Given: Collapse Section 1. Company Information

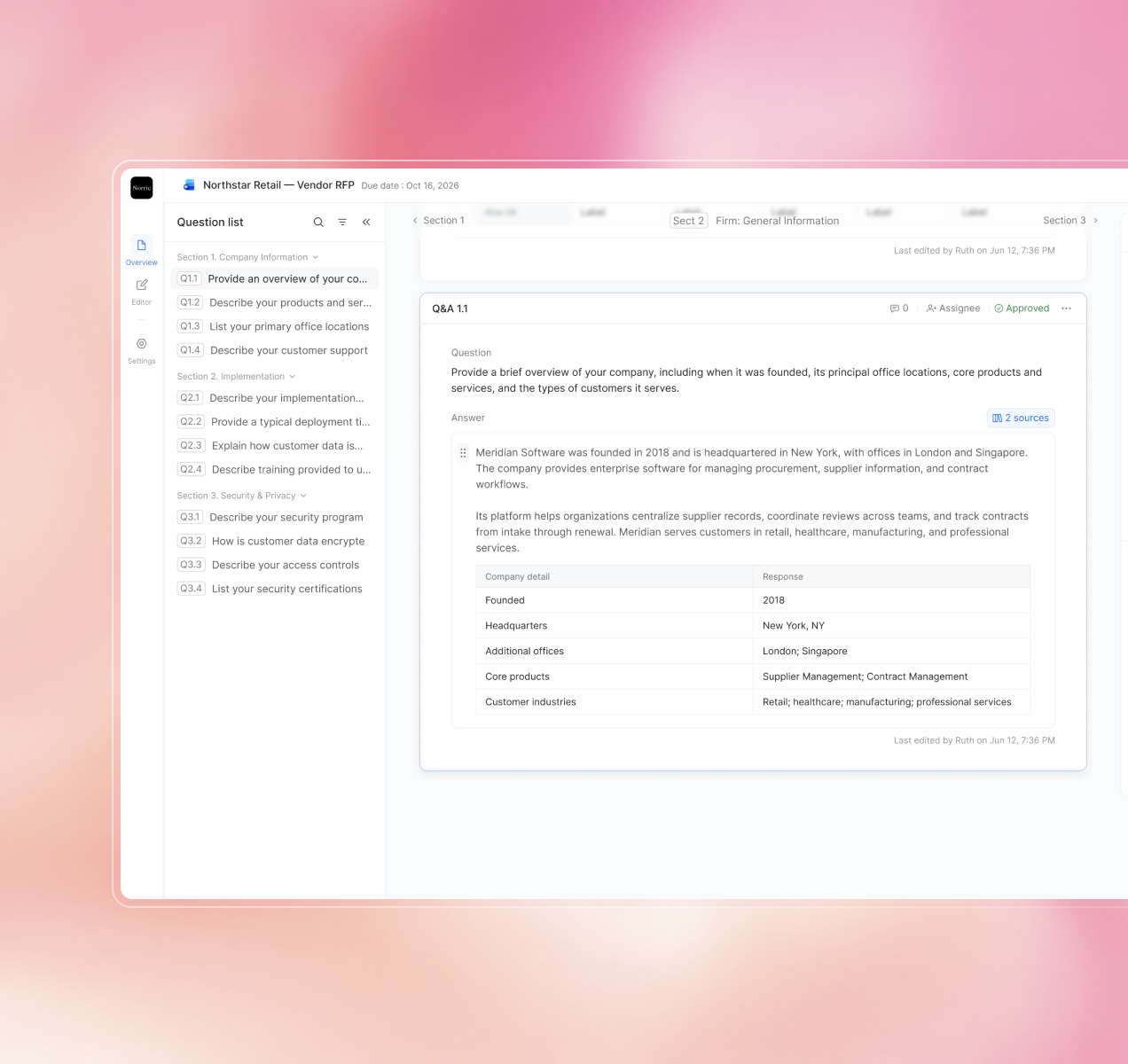Looking at the screenshot, I should pyautogui.click(x=247, y=257).
